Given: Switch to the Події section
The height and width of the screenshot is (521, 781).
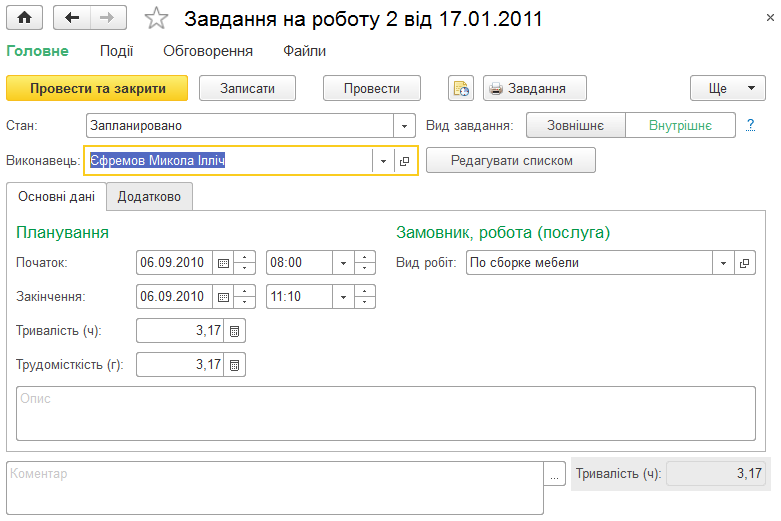Looking at the screenshot, I should (x=117, y=51).
